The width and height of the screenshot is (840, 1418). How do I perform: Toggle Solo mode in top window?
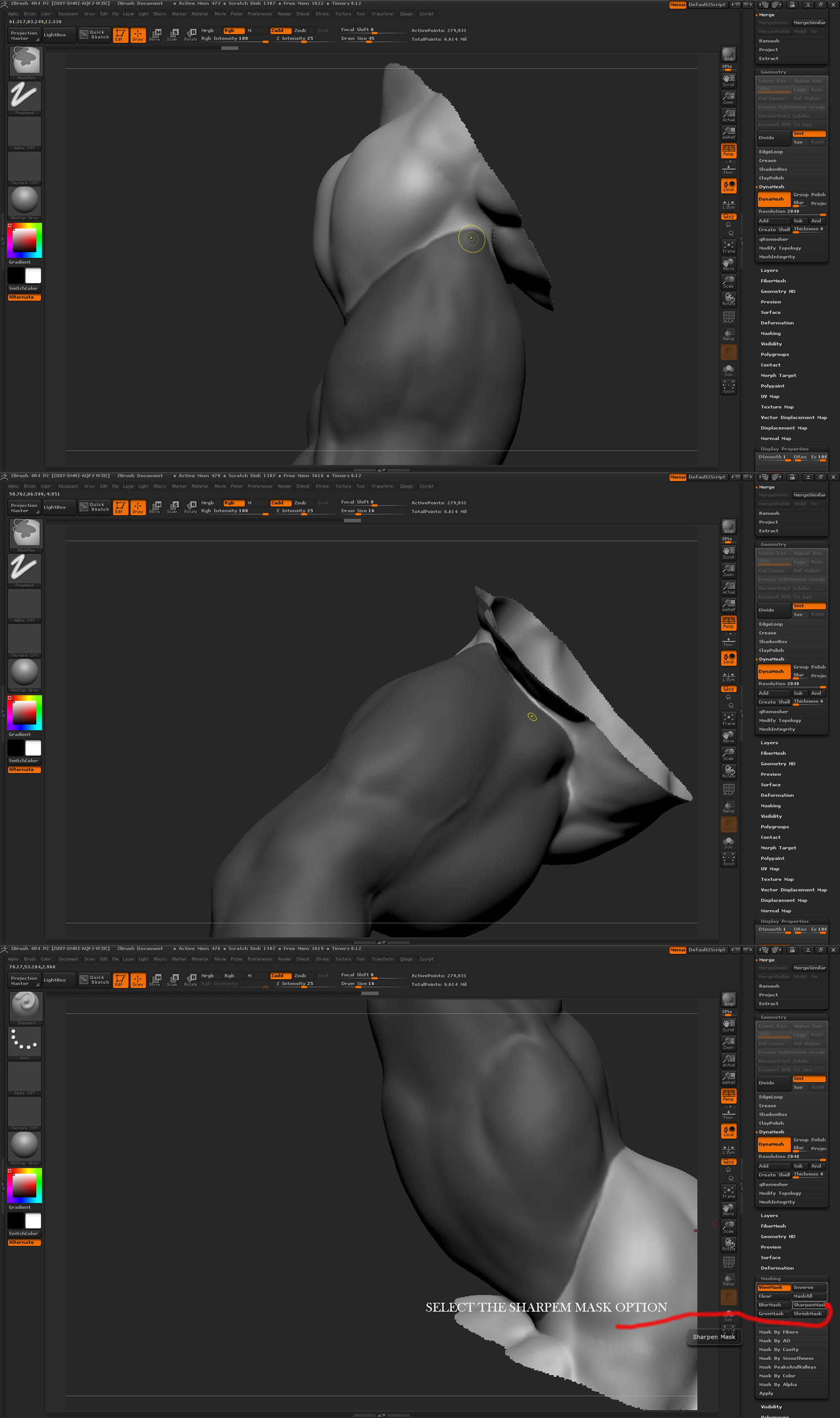(728, 370)
